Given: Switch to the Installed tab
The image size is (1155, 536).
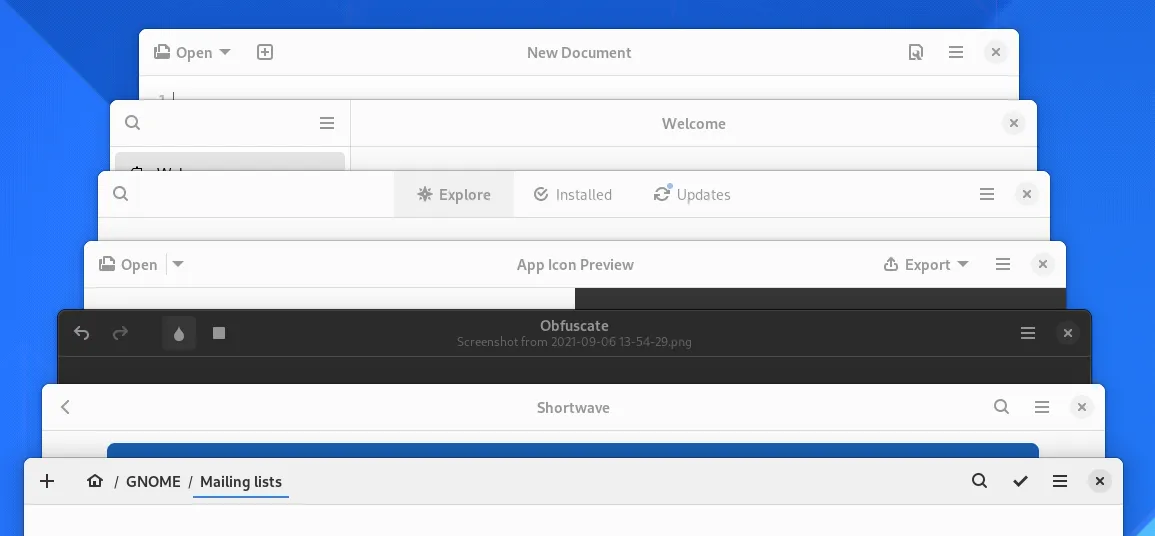Looking at the screenshot, I should 572,194.
